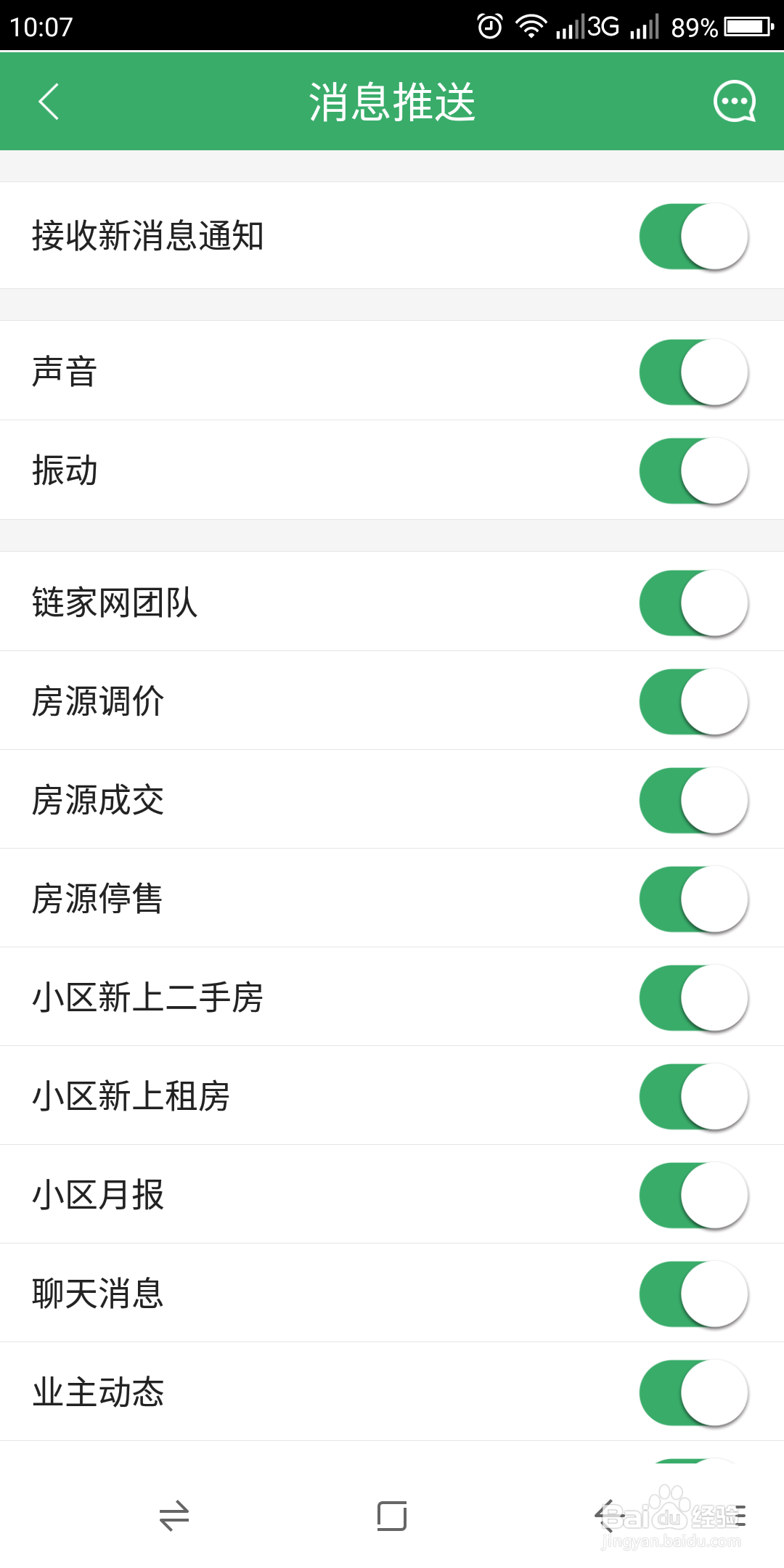This screenshot has height=1568, width=784.
Task: Switch off 房源成交 notifications
Action: (x=694, y=800)
